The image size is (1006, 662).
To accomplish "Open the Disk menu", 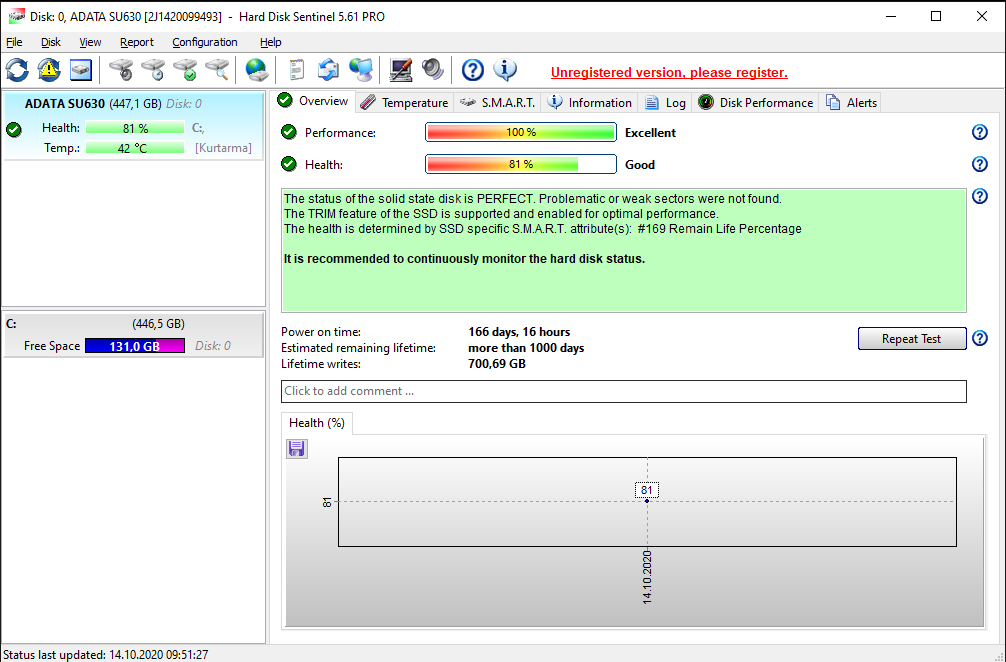I will pos(51,42).
